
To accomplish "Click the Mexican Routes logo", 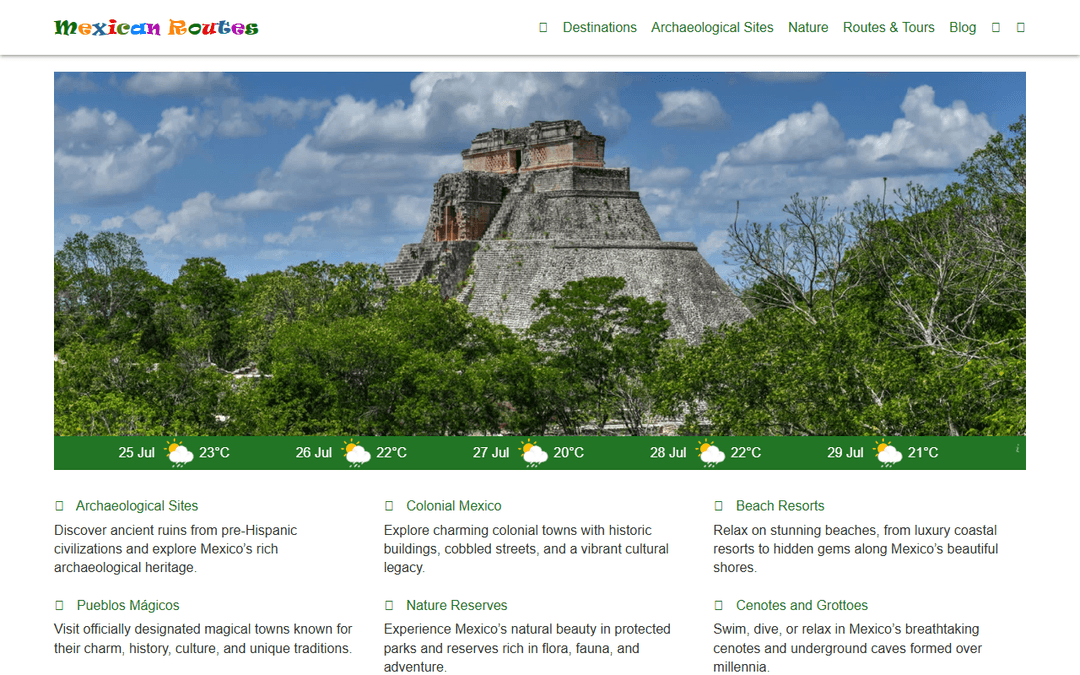I will tap(156, 28).
